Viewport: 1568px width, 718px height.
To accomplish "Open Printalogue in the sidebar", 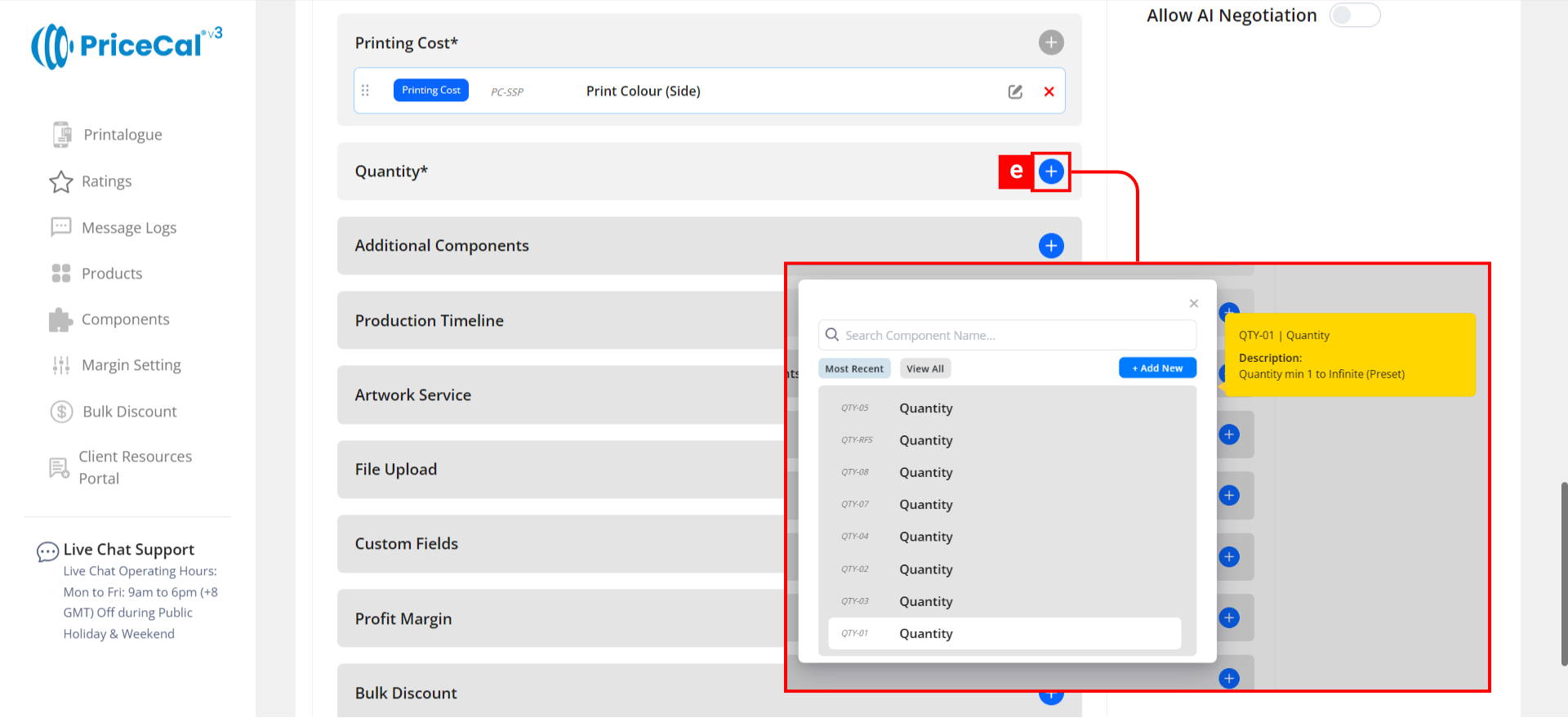I will (122, 135).
